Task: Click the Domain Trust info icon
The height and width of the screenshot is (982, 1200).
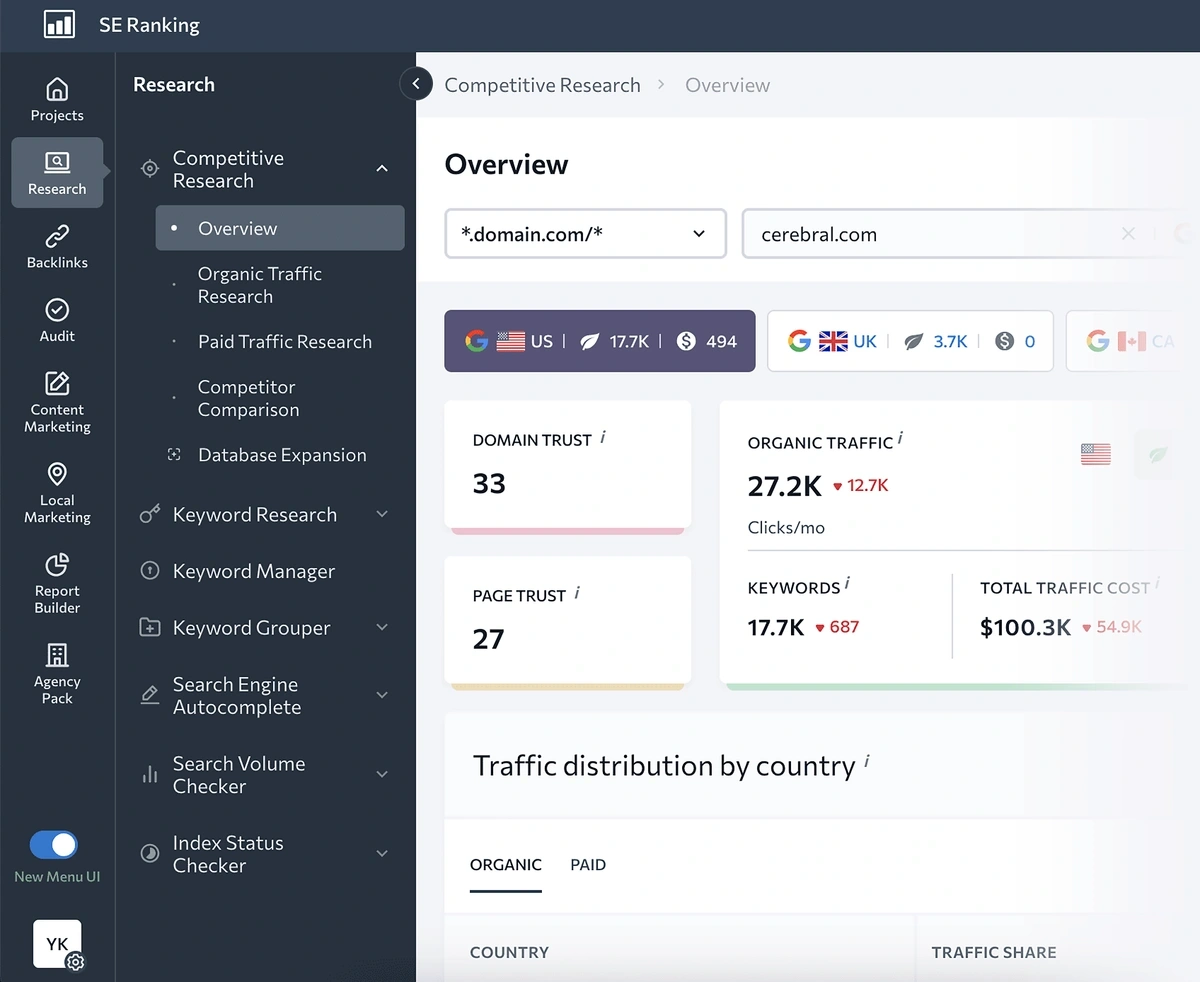Action: tap(603, 436)
